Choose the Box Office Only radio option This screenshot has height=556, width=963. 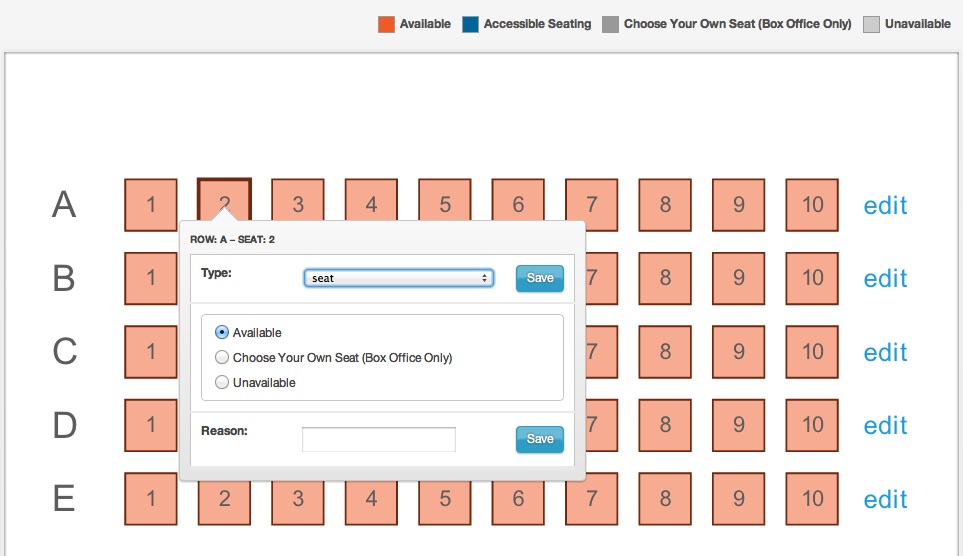[222, 358]
